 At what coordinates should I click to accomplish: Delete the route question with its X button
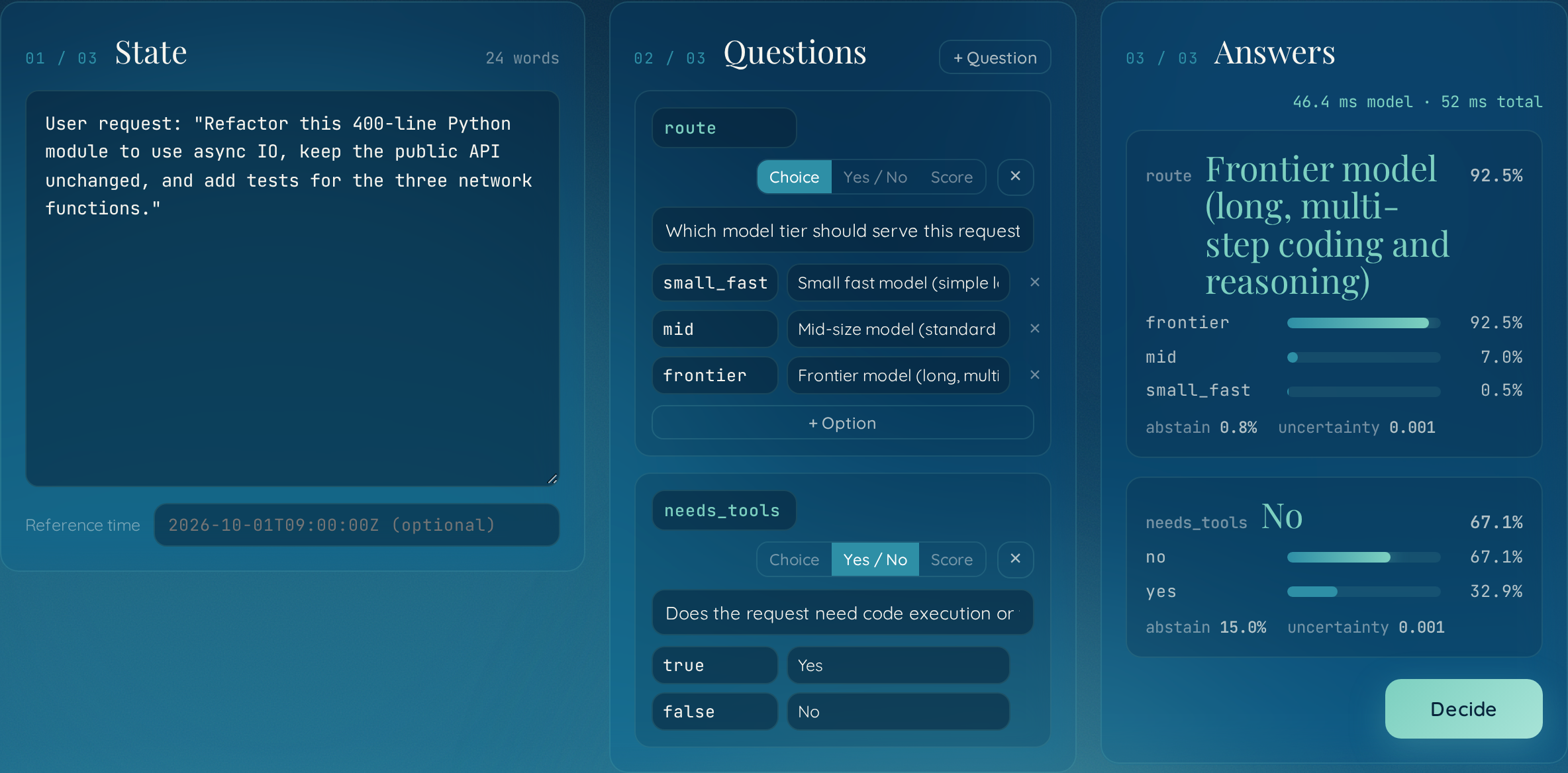pyautogui.click(x=1015, y=177)
